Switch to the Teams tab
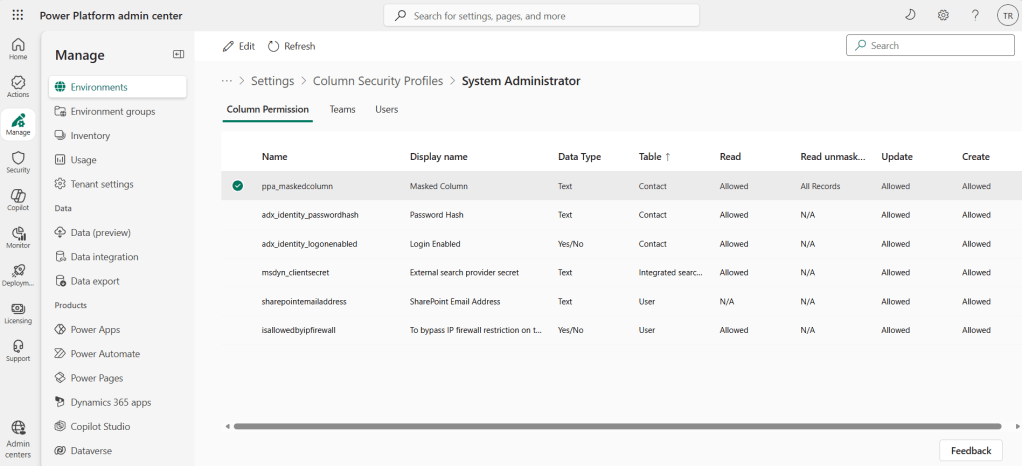 click(x=342, y=109)
